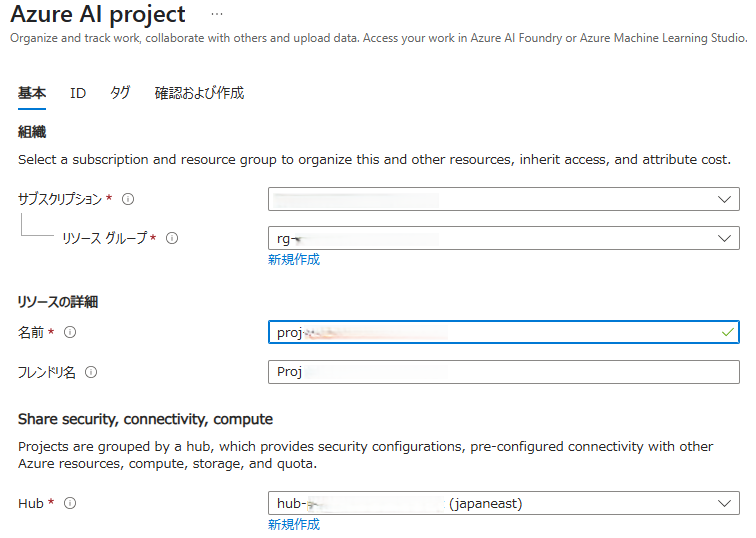Click 新規作成 link under resource group
756x538 pixels.
coord(294,259)
